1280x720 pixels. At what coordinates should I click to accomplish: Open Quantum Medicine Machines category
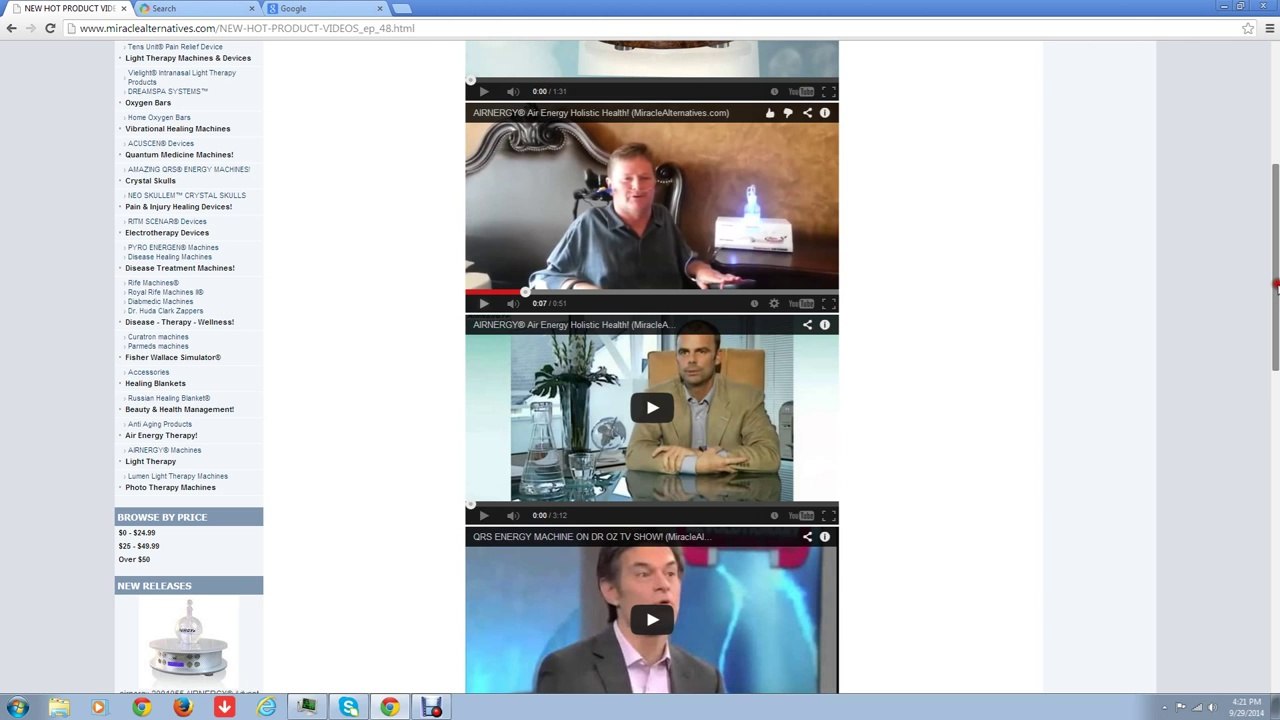[179, 155]
